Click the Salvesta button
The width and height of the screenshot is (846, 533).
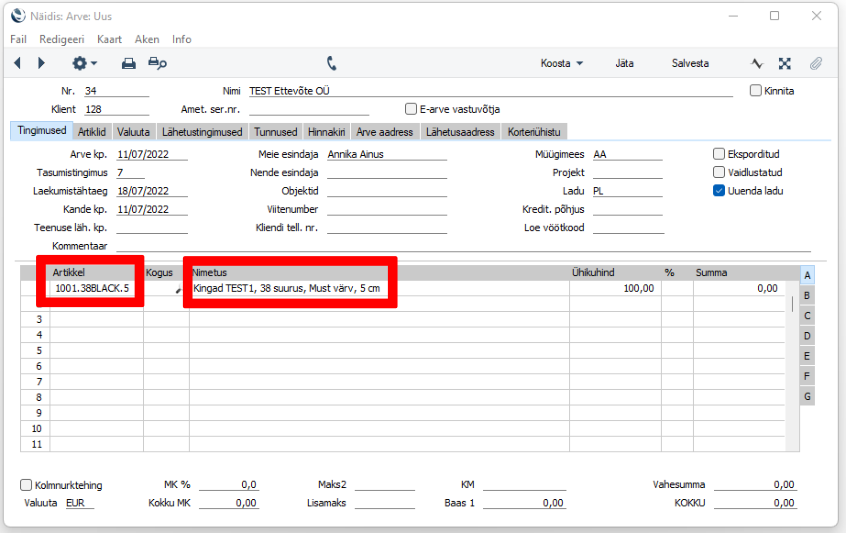690,63
